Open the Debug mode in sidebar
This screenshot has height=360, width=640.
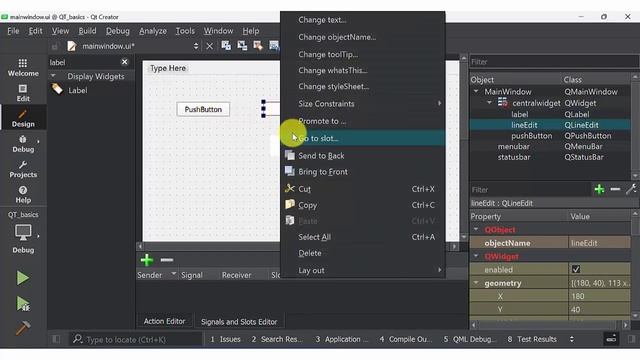[23, 144]
